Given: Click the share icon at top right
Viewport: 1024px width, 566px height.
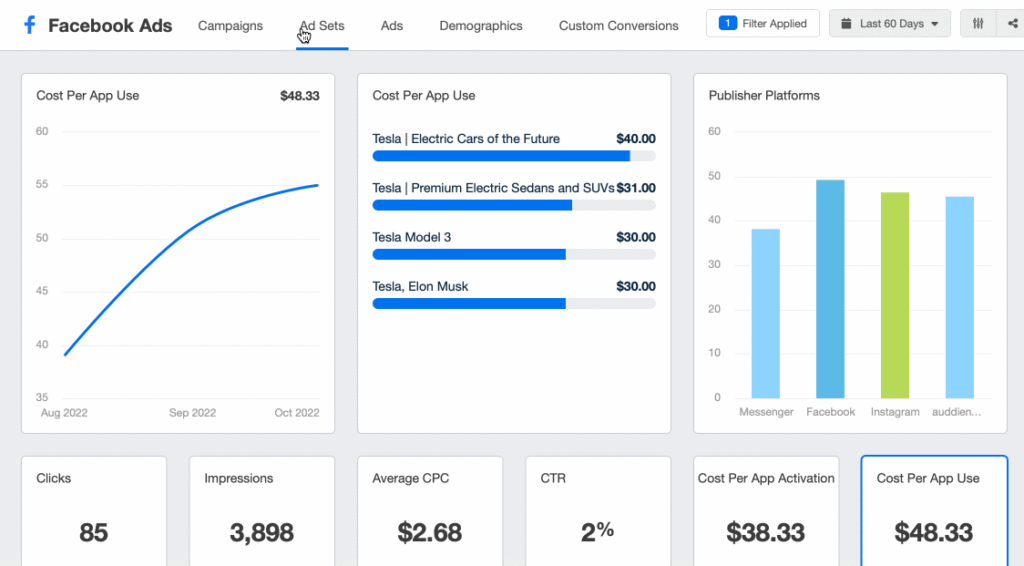Looking at the screenshot, I should (x=1012, y=24).
